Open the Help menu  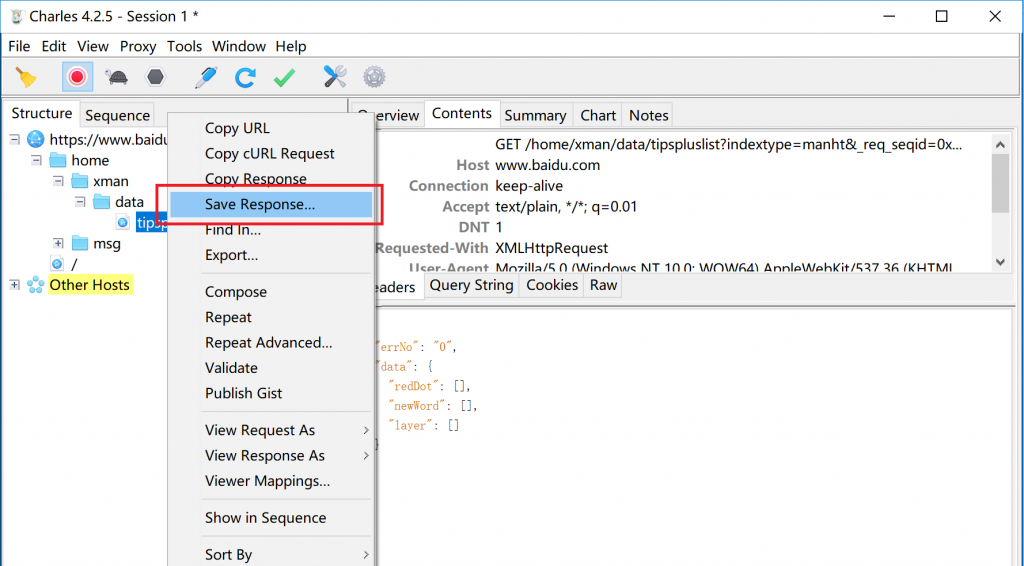click(291, 46)
